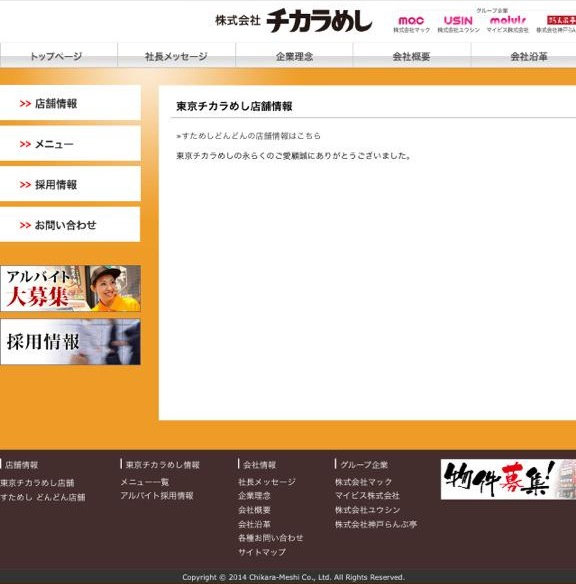This screenshot has width=576, height=584.
Task: Click the 物件募集 banner in footer
Action: point(508,479)
